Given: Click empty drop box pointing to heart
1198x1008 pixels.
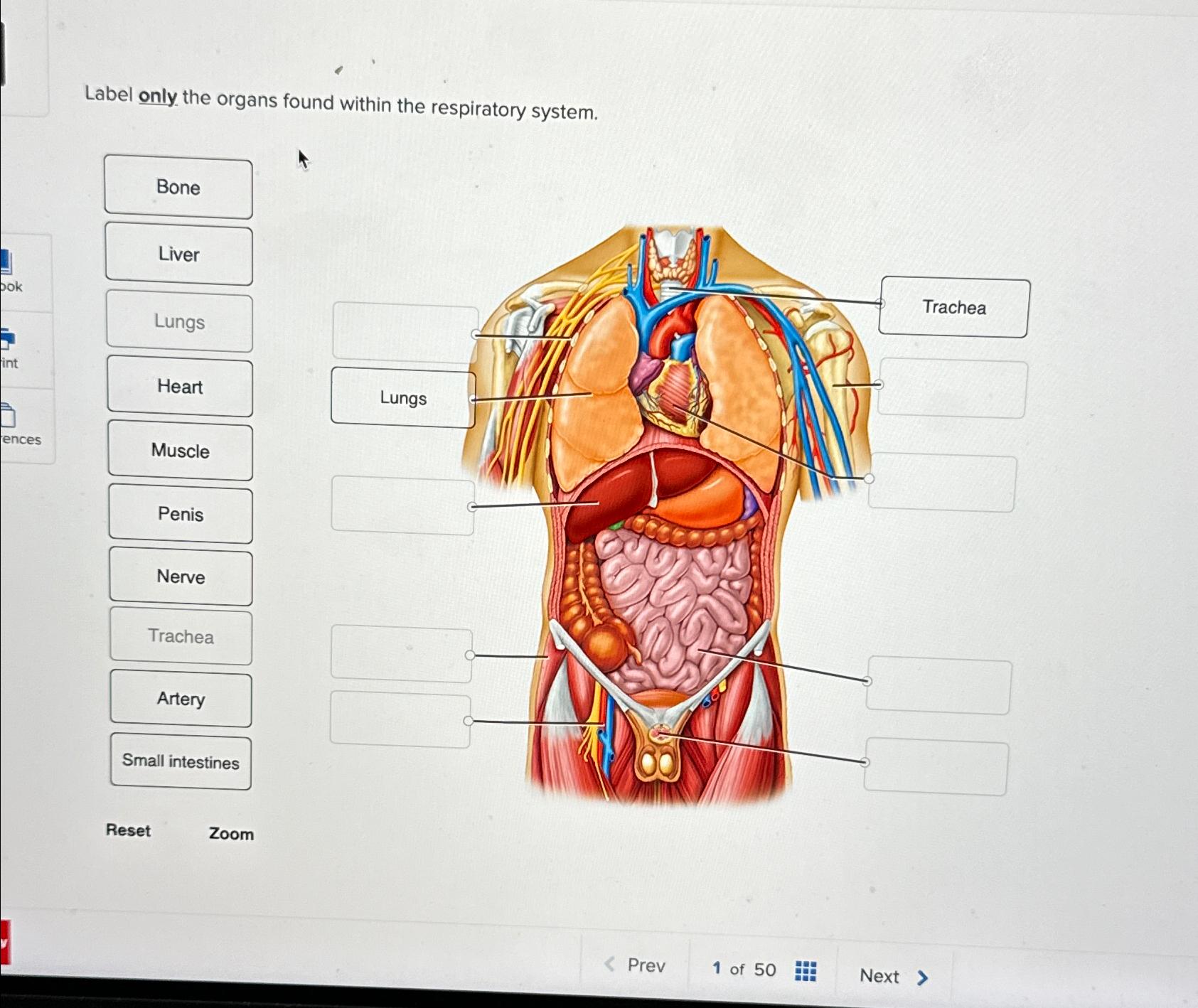Looking at the screenshot, I should (943, 483).
